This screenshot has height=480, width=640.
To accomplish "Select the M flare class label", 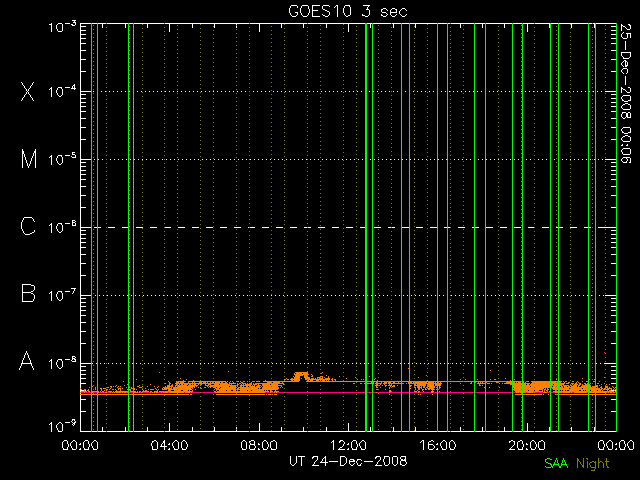I will 29,159.
